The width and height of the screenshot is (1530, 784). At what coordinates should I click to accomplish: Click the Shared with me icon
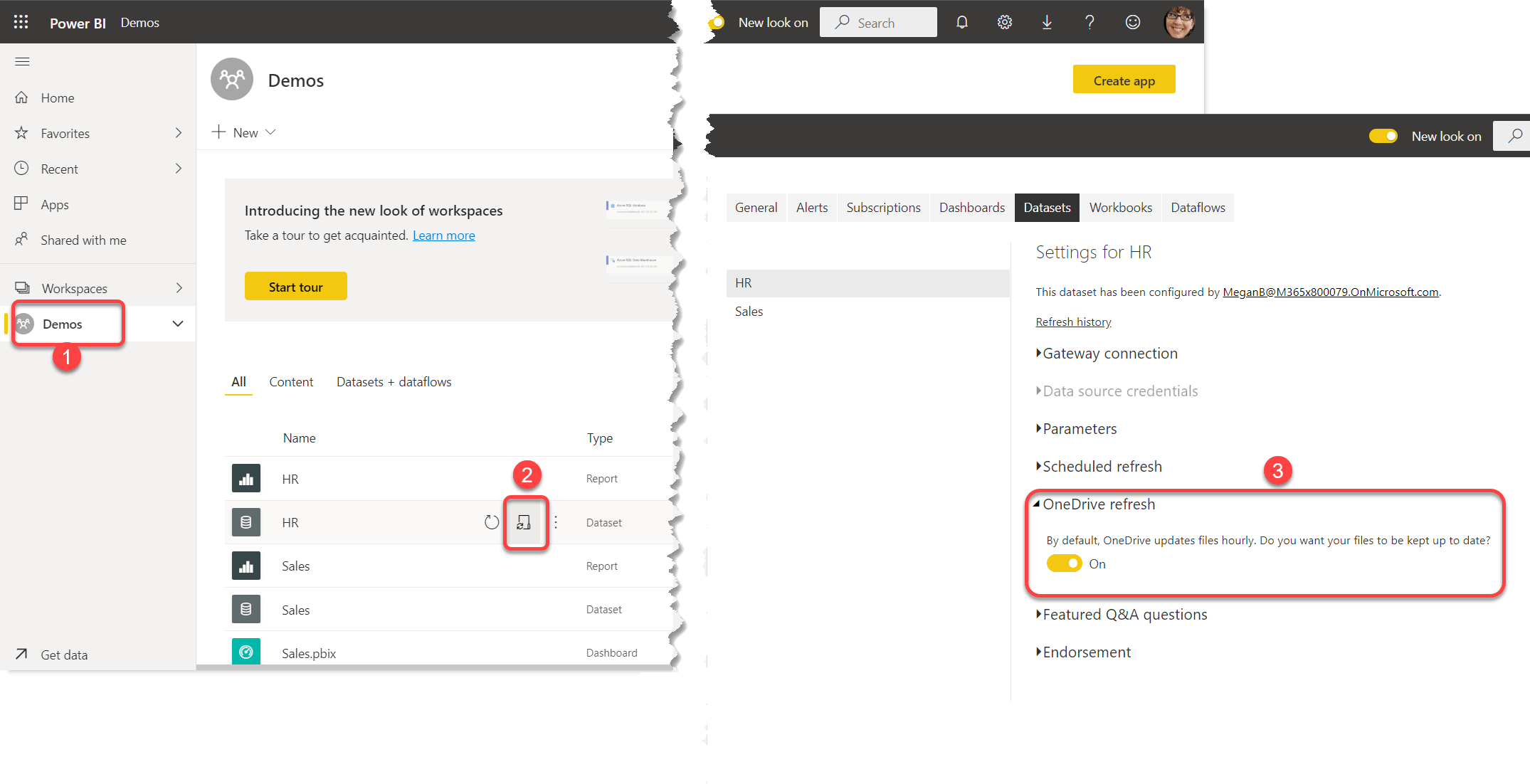tap(22, 240)
